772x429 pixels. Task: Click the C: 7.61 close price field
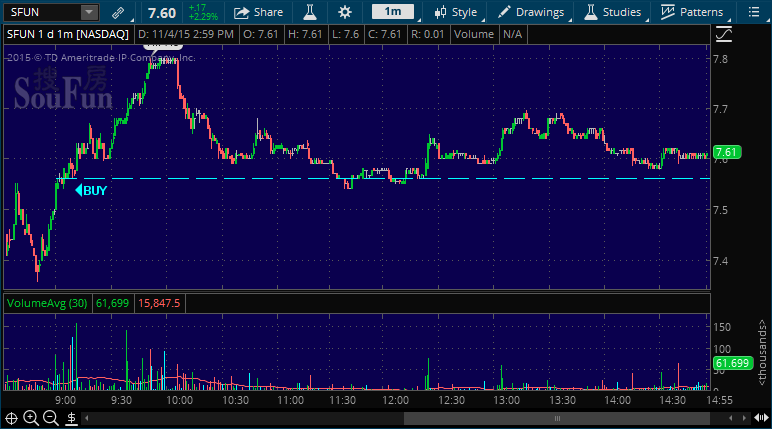pyautogui.click(x=385, y=34)
